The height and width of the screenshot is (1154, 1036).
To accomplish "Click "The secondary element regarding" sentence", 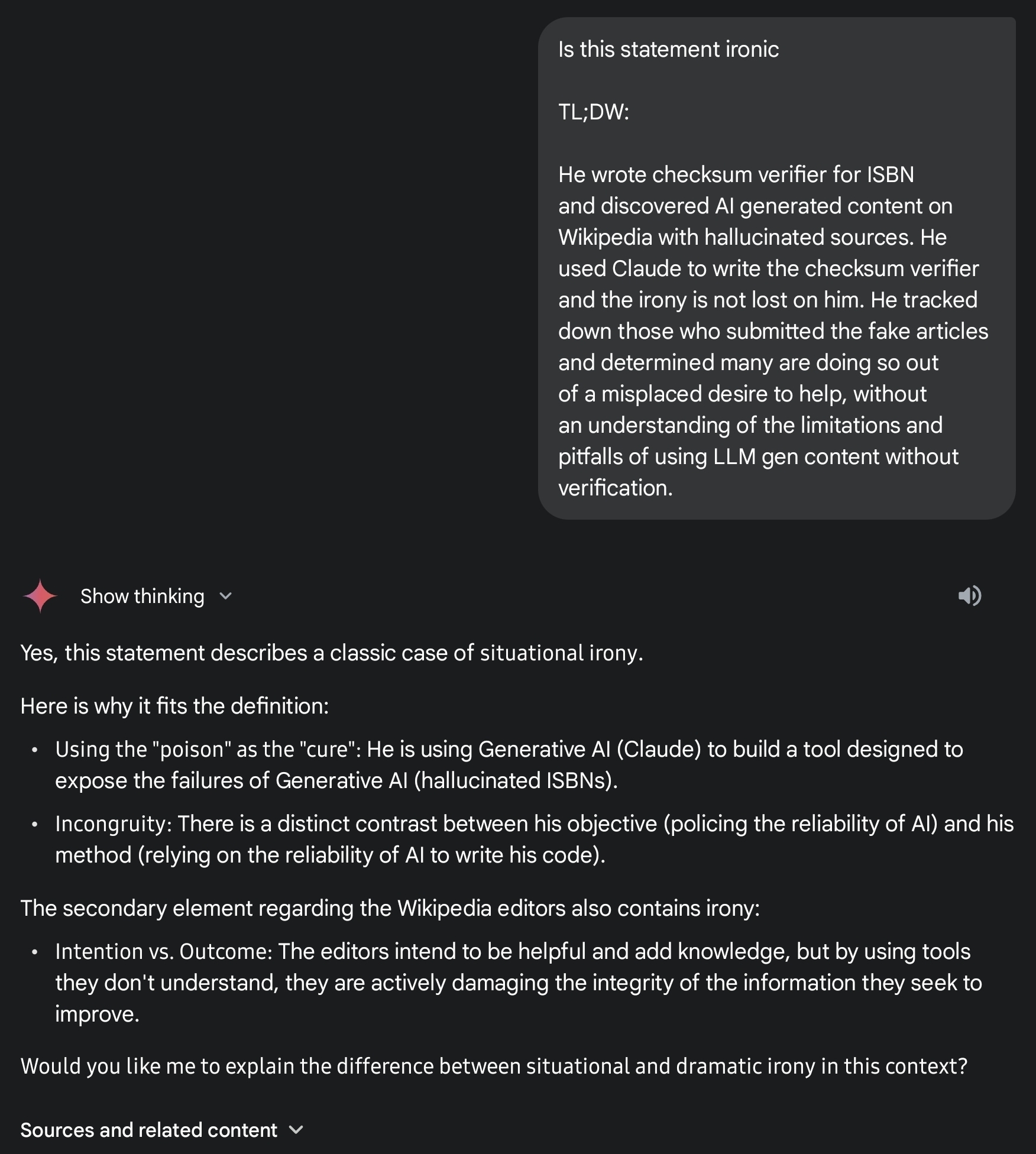I will [x=390, y=908].
